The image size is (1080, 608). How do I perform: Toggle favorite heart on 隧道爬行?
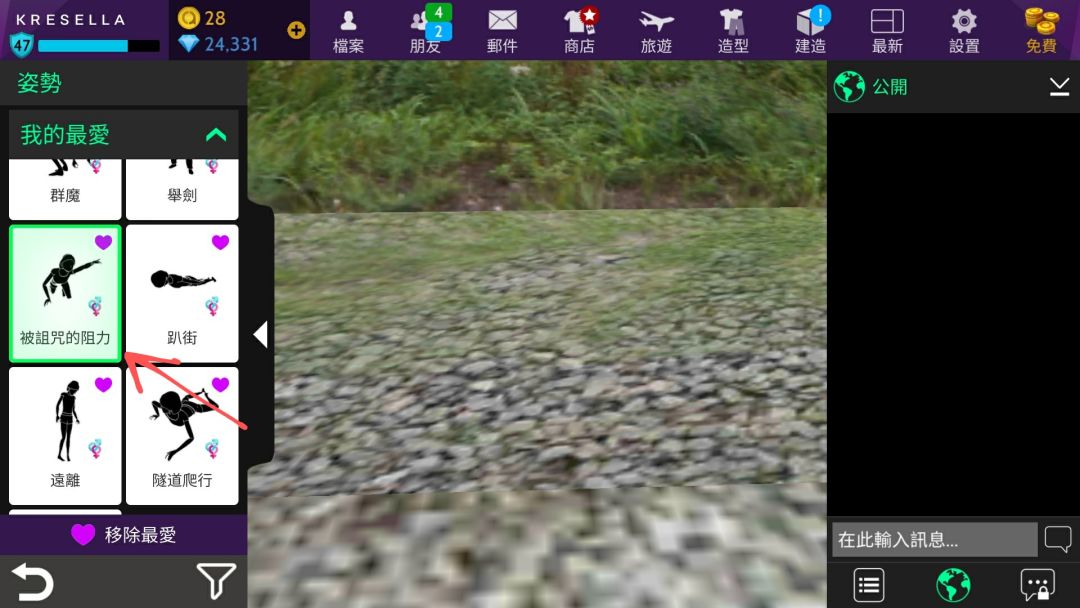pos(220,384)
